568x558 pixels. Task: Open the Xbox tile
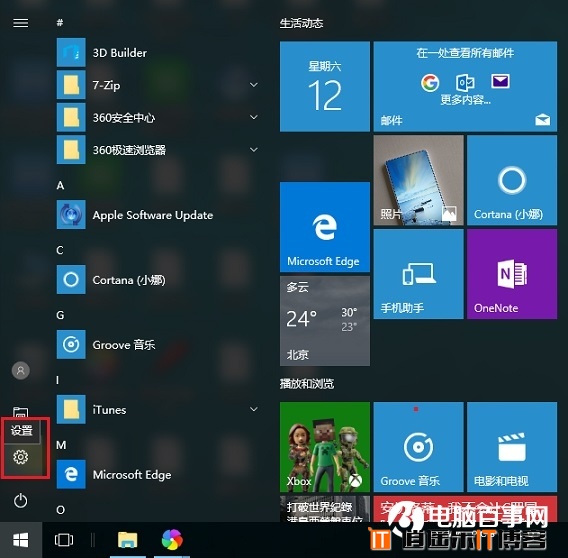tap(325, 447)
